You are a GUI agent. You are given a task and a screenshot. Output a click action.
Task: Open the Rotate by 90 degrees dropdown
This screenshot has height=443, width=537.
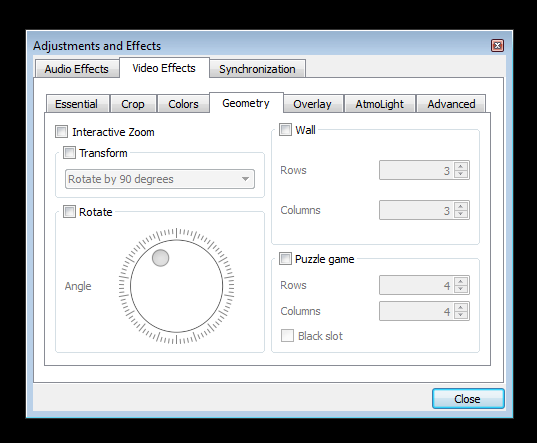pos(160,179)
